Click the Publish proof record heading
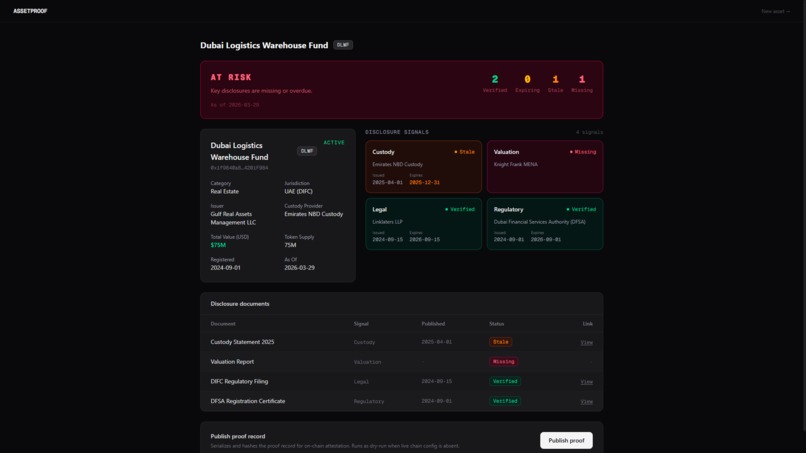This screenshot has height=453, width=806. click(237, 437)
